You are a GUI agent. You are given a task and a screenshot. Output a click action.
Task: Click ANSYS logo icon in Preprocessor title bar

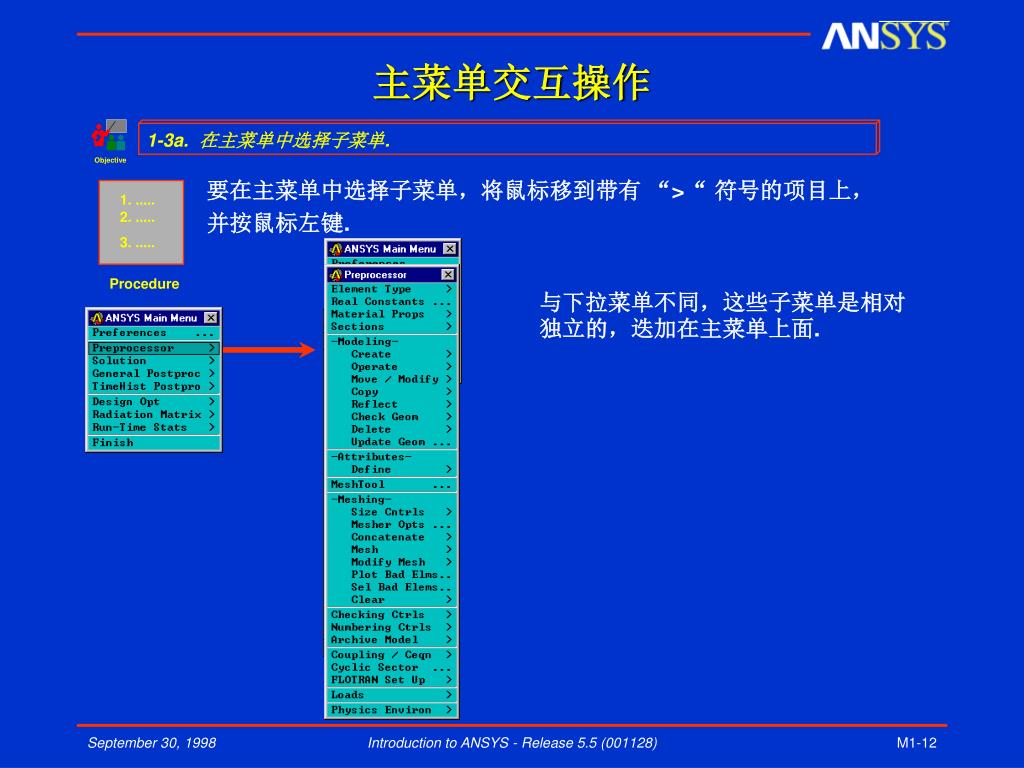[x=336, y=275]
